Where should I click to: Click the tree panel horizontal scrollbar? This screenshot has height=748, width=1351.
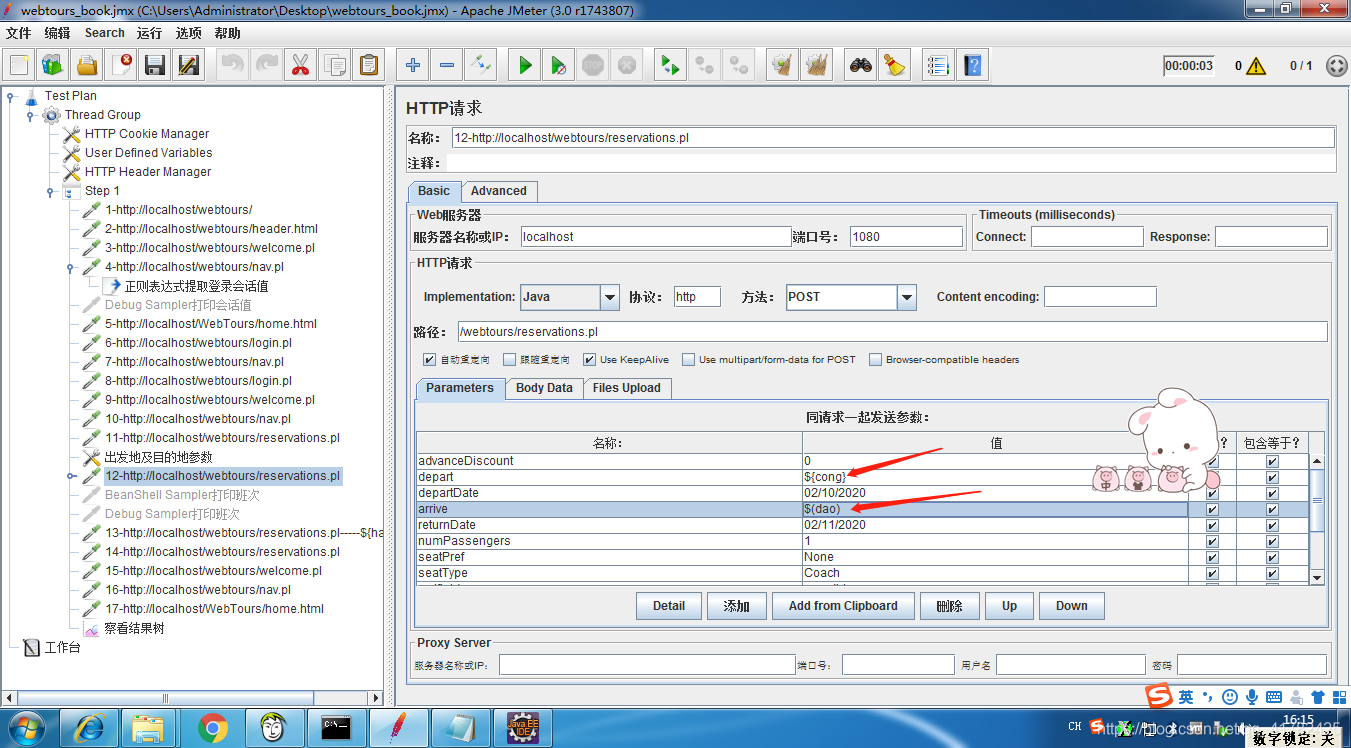pos(192,698)
